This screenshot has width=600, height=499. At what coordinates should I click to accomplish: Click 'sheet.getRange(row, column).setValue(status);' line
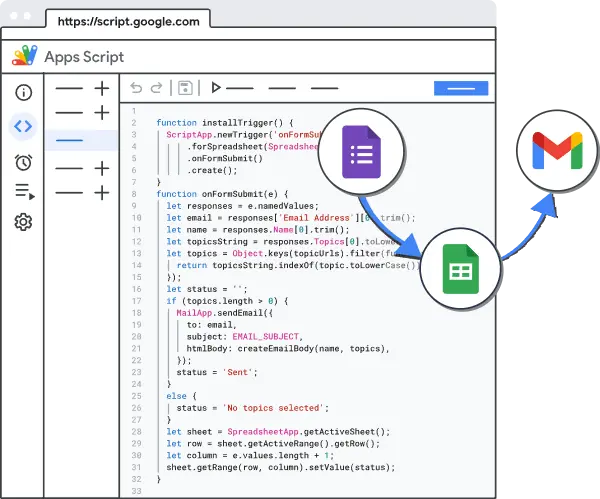(280, 467)
